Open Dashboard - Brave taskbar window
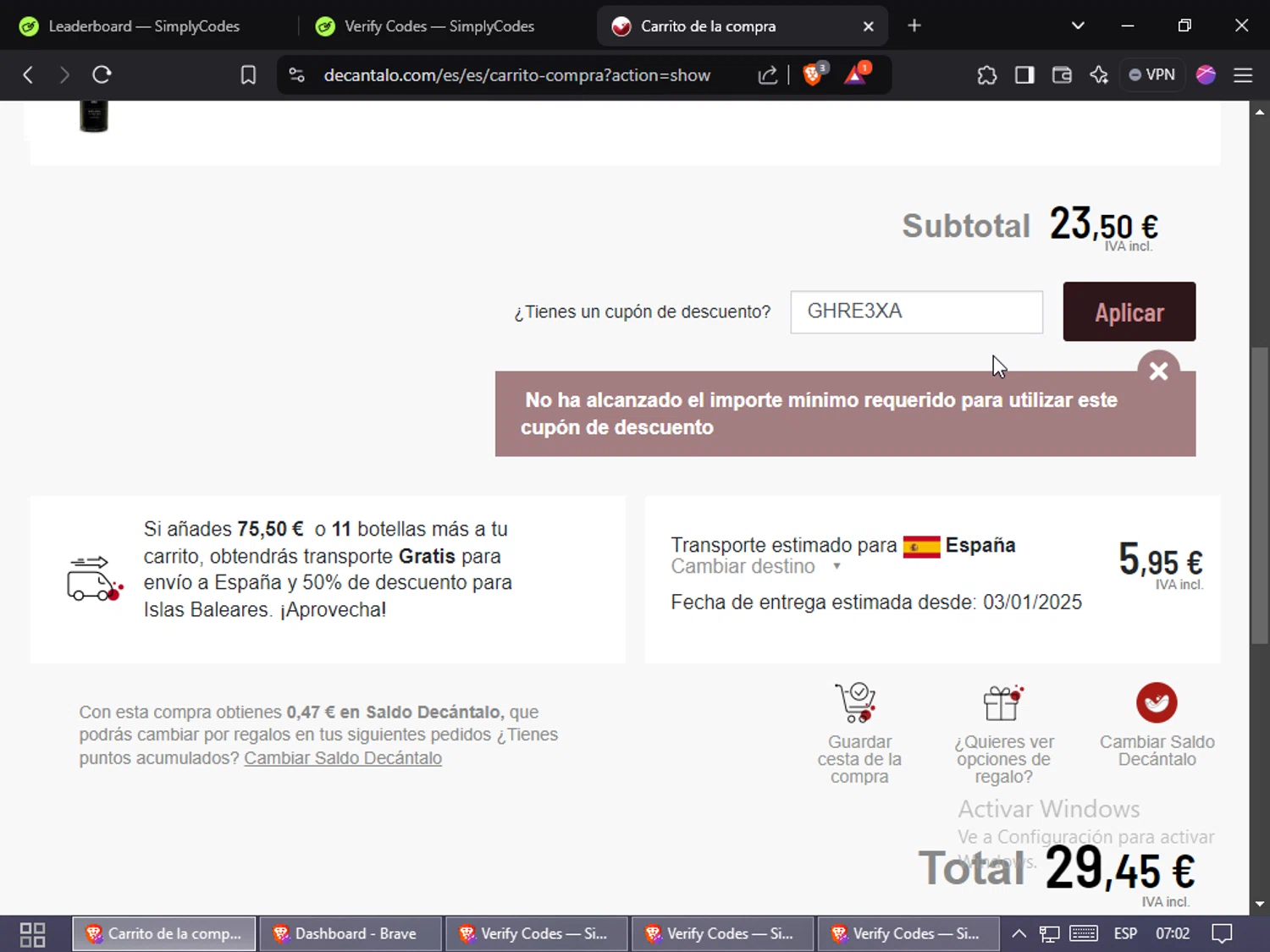Screen dimensions: 1270x952 point(350,934)
